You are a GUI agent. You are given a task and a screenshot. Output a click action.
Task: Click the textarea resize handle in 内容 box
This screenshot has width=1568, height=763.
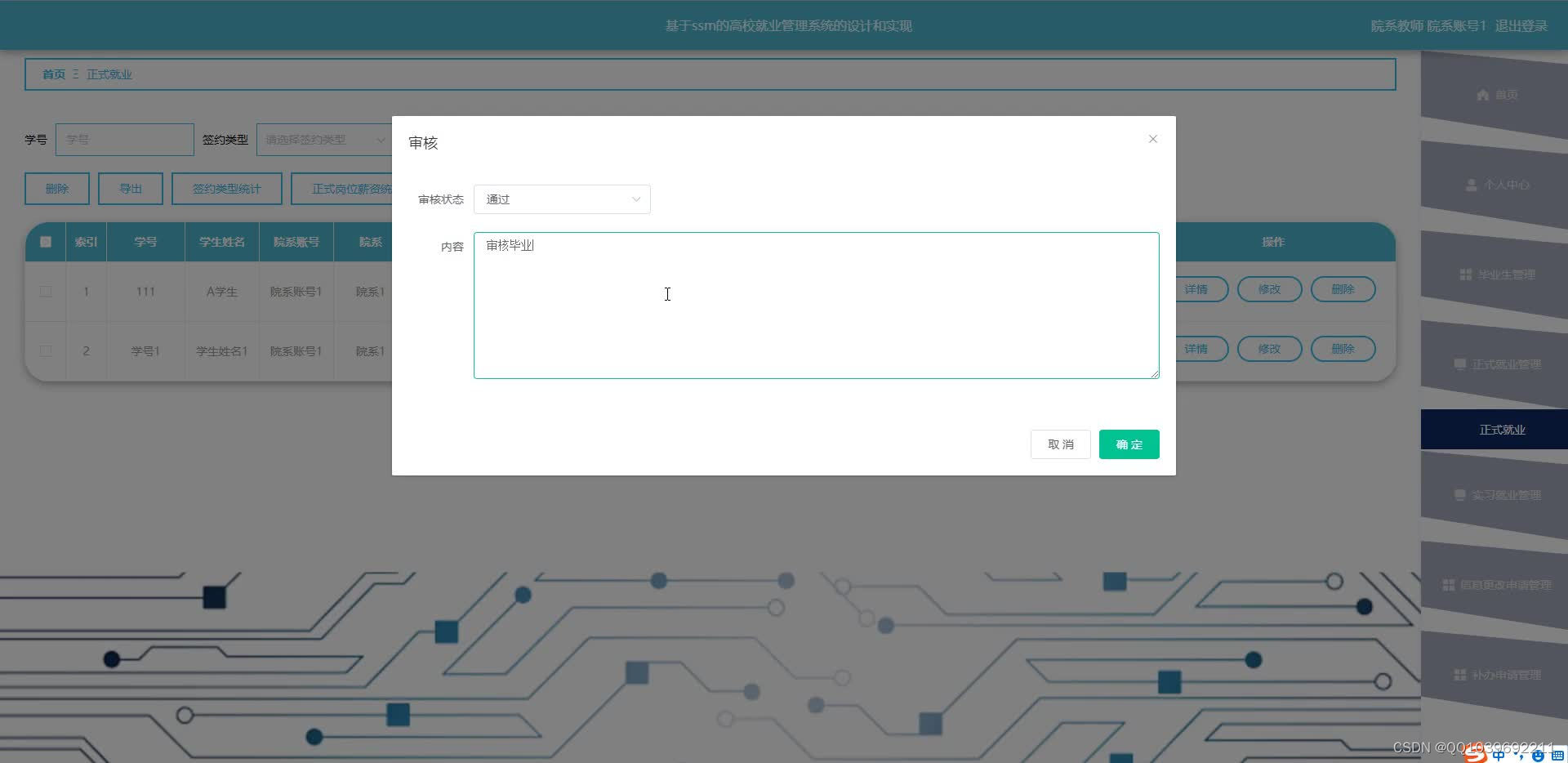(x=1154, y=373)
